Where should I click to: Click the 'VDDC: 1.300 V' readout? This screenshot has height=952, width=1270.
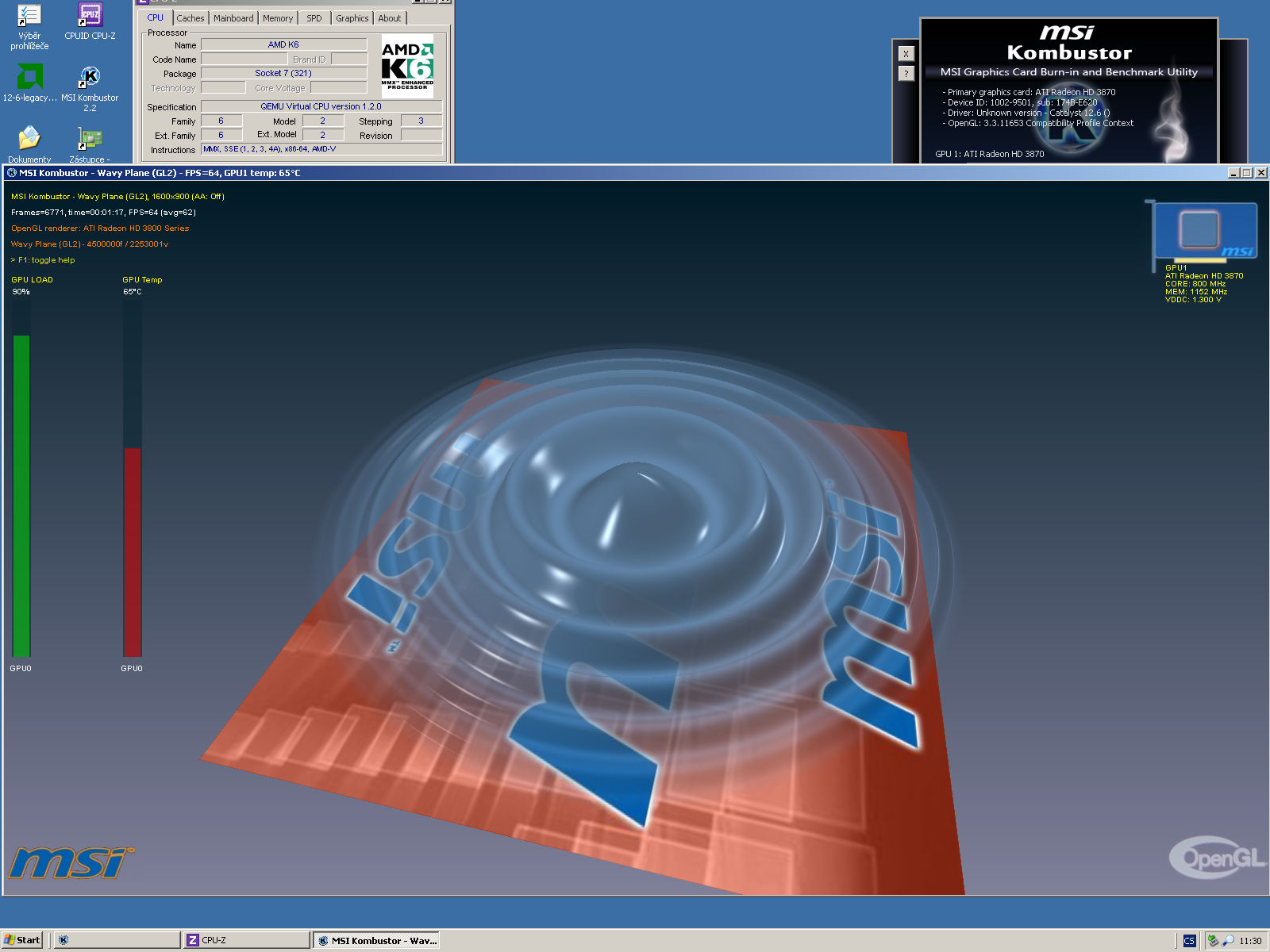(1193, 300)
